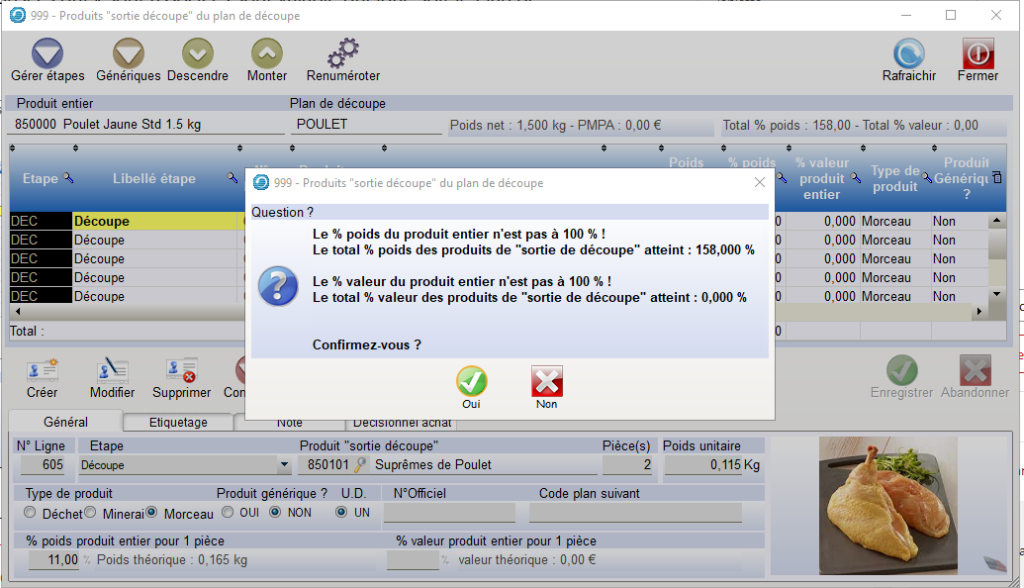Screen dimensions: 1024x588
Task: Click the Génériques toolbar icon
Action: click(128, 54)
